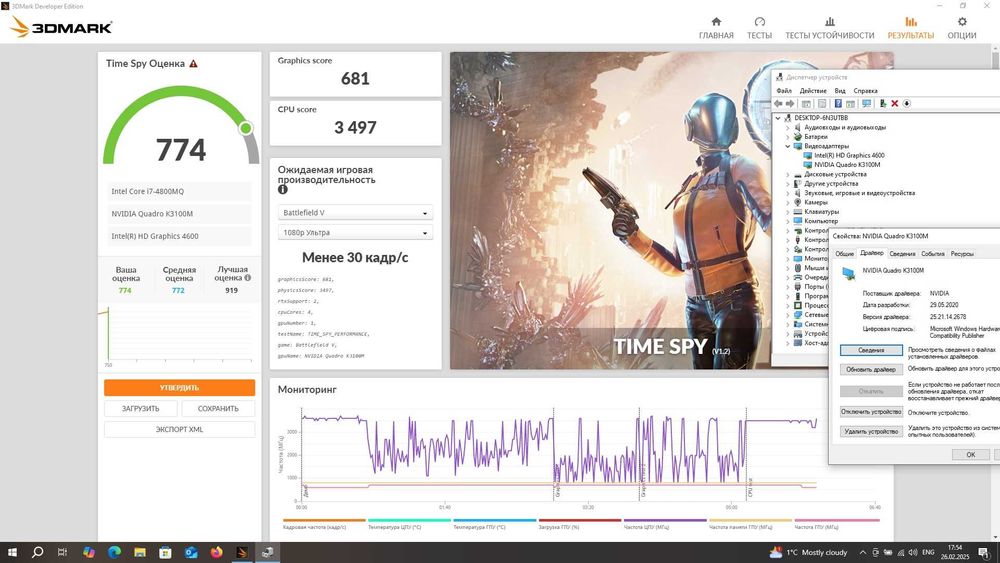Launch Microsoft Edge from the taskbar
This screenshot has height=563, width=1000.
(114, 552)
